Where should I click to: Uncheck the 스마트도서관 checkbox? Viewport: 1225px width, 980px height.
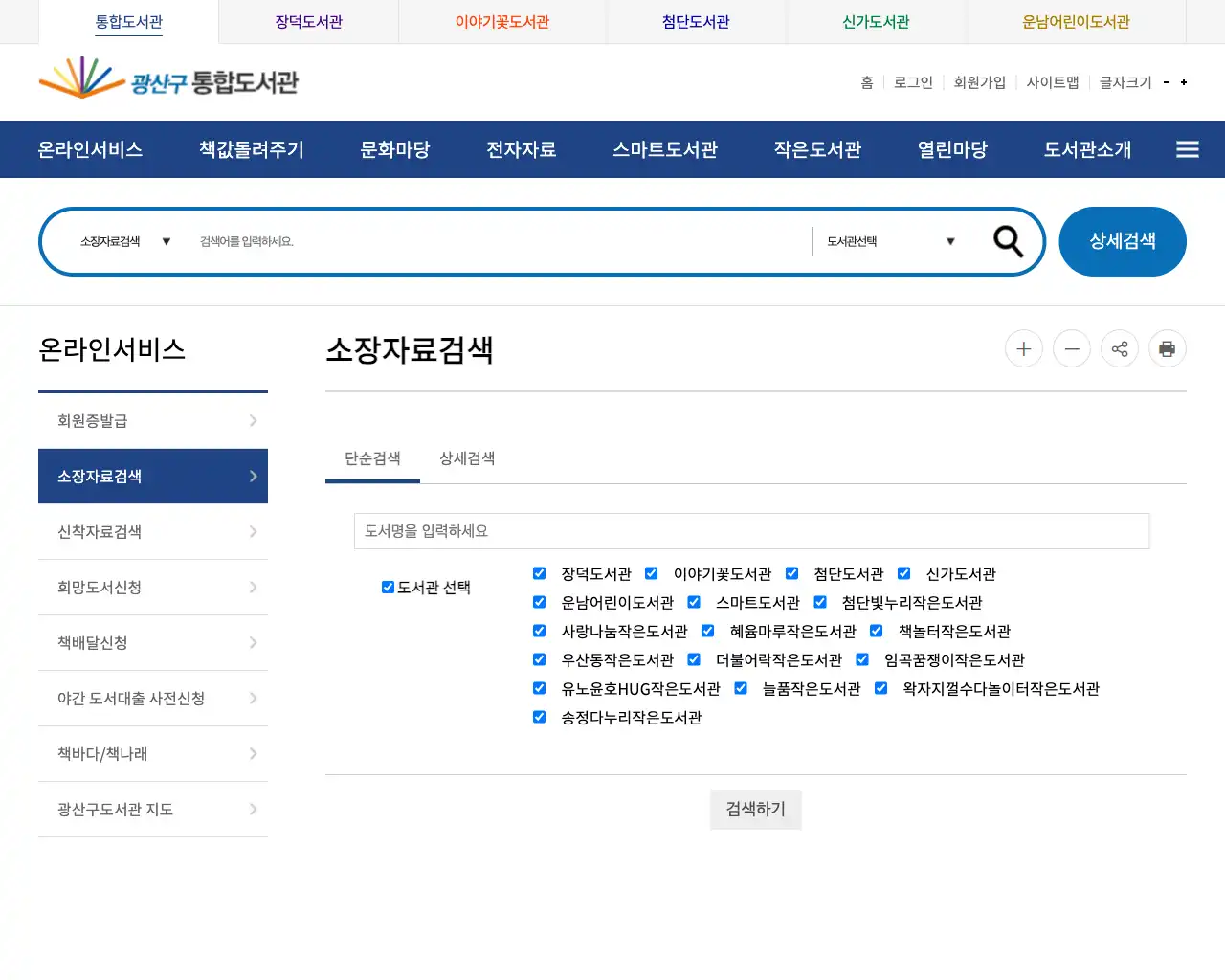(x=694, y=602)
